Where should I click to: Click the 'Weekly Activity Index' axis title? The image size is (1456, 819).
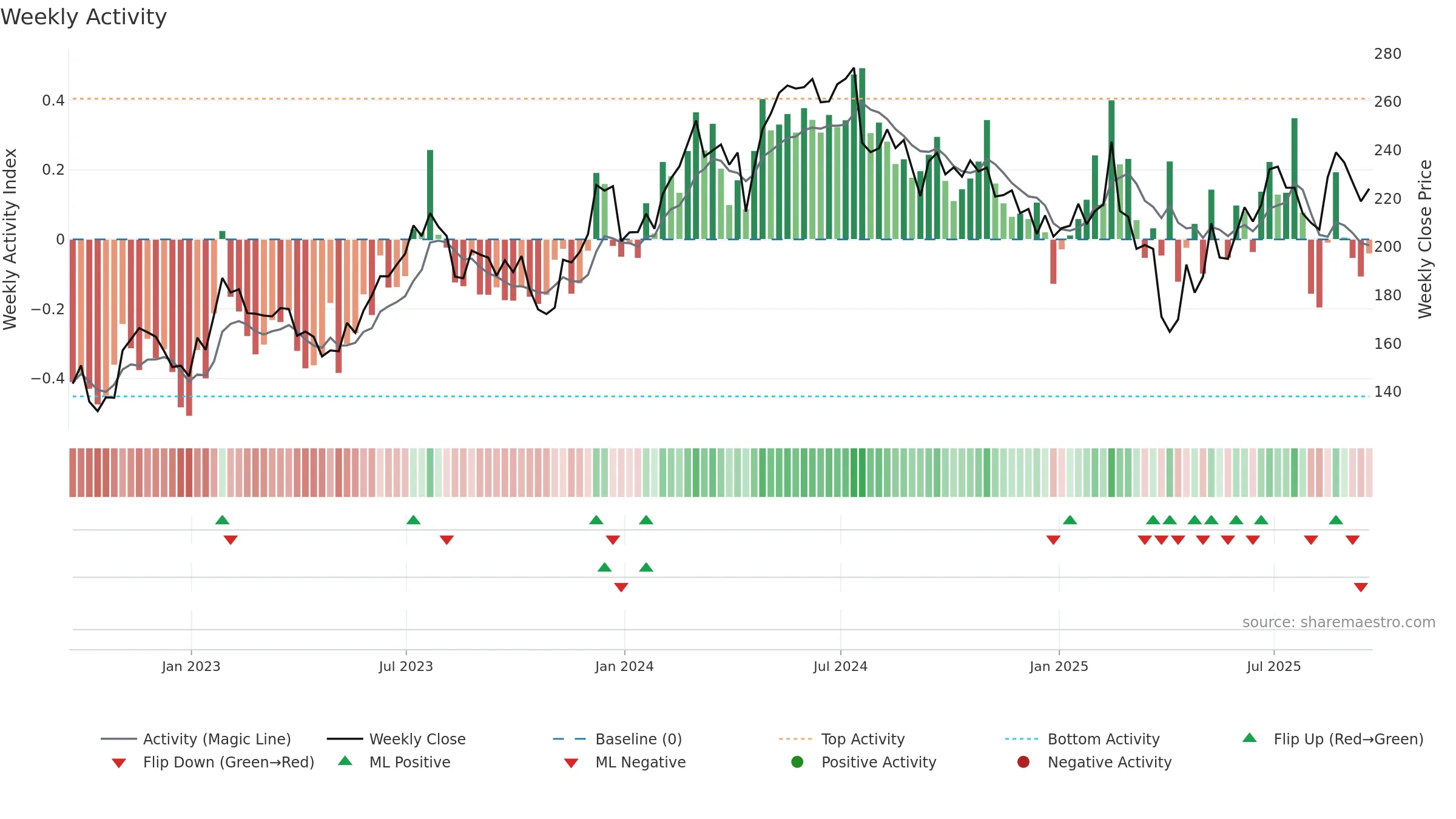(10, 239)
